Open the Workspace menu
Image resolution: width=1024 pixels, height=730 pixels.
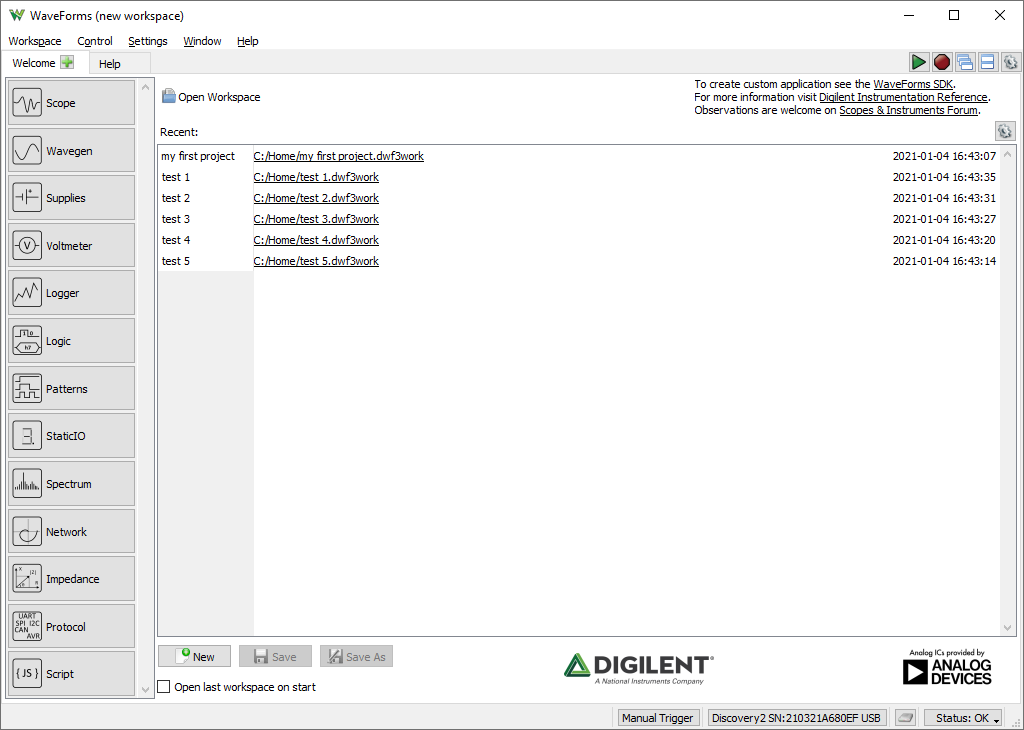pos(35,40)
